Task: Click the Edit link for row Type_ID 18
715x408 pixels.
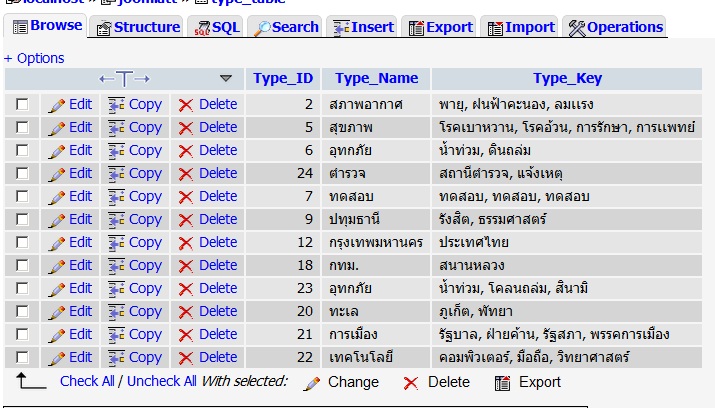Action: pos(81,265)
